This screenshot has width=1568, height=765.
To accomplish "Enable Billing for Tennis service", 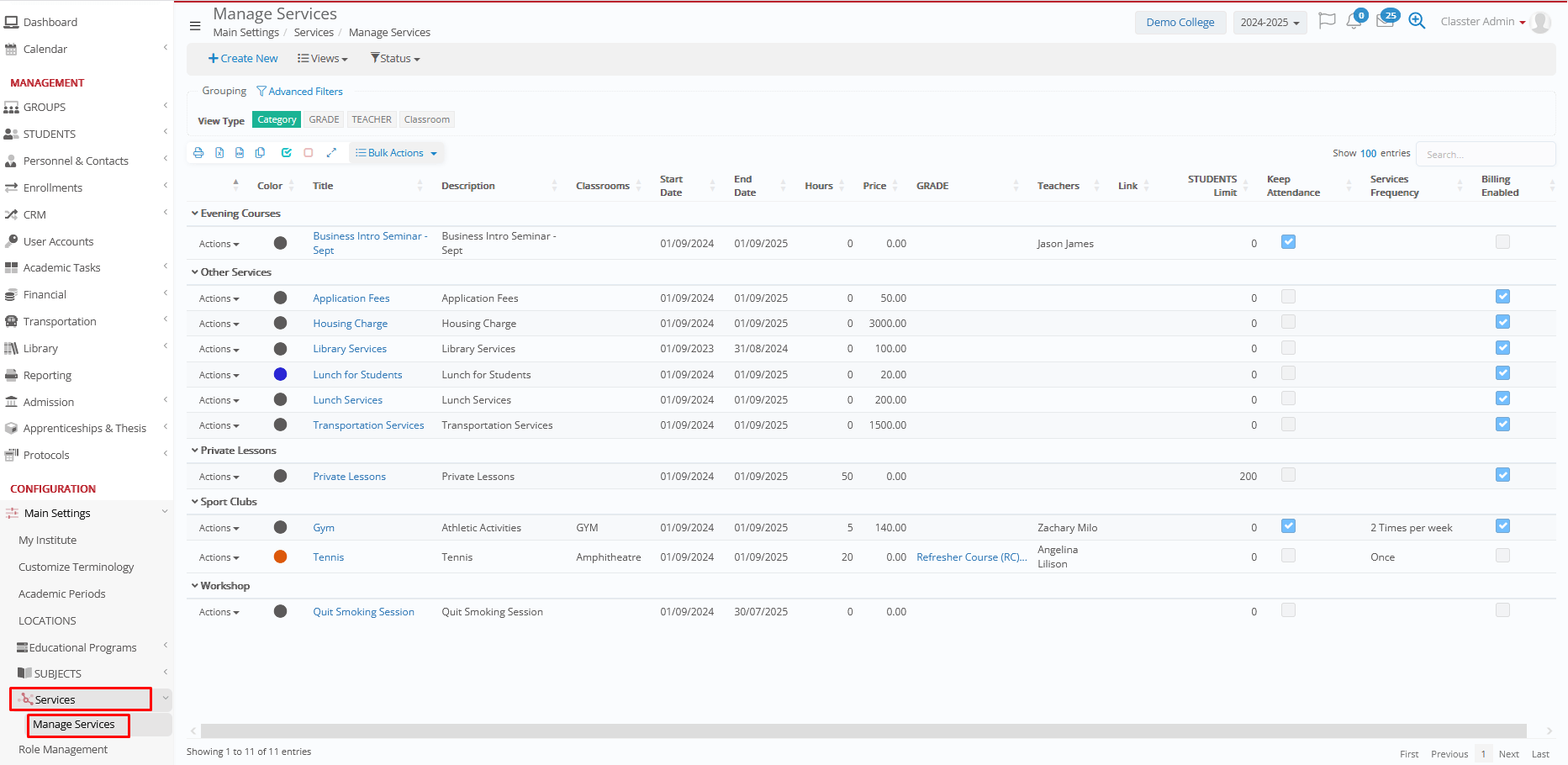I will click(x=1502, y=556).
